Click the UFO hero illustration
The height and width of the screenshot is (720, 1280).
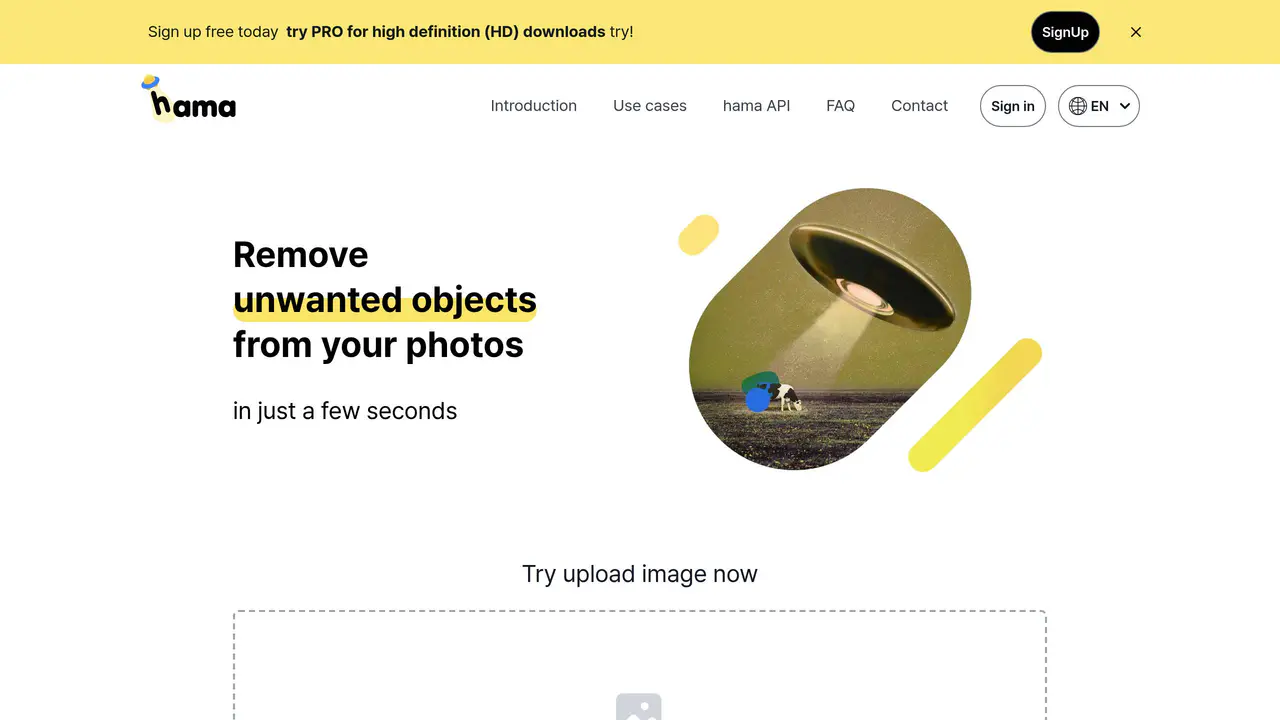tap(830, 329)
